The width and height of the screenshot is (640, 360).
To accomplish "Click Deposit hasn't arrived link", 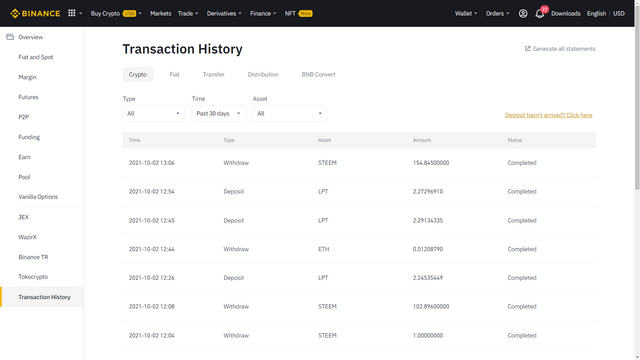I will click(548, 115).
